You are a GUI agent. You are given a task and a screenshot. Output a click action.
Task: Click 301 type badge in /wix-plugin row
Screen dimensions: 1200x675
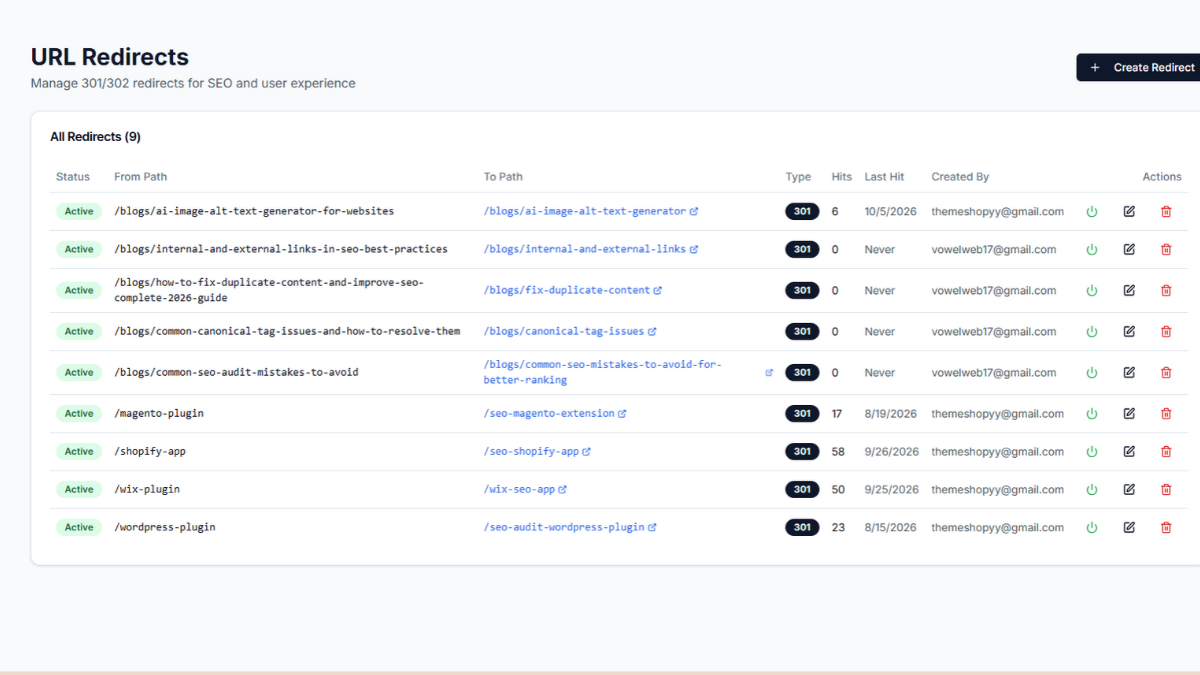[802, 489]
